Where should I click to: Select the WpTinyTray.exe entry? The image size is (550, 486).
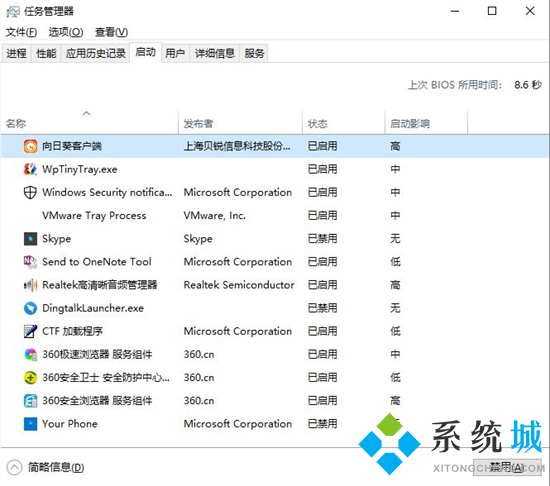80,169
